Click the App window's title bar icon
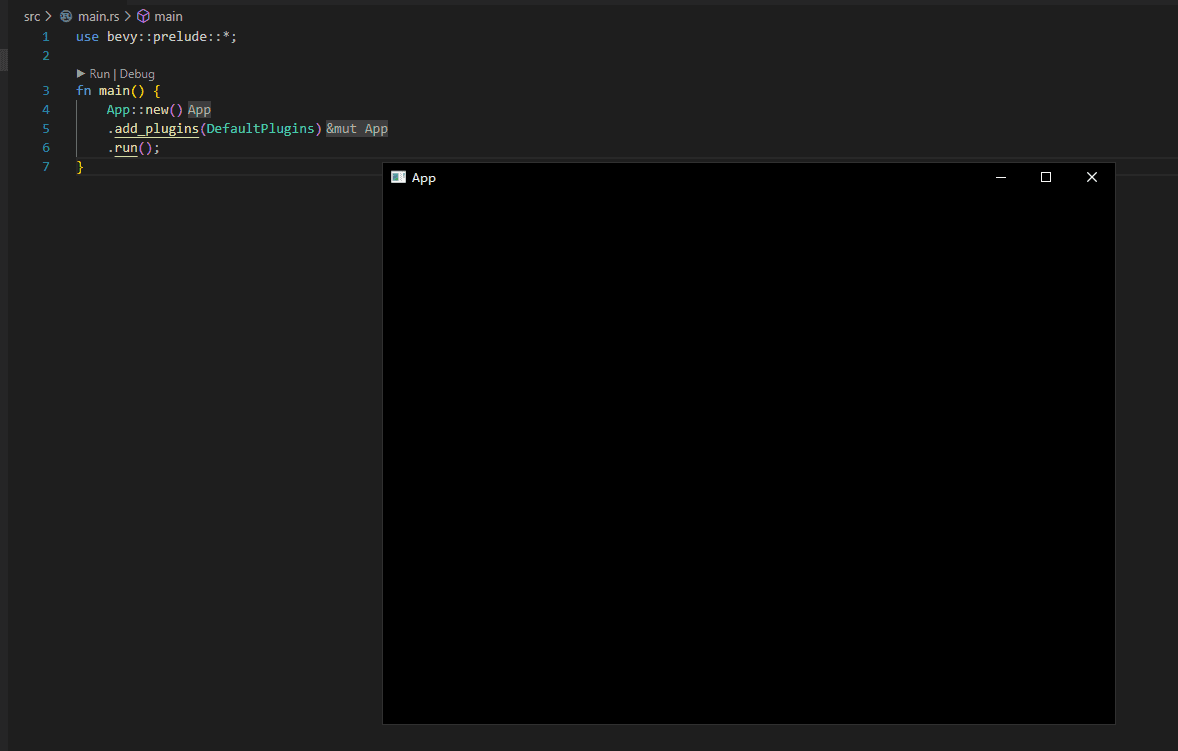 pos(398,177)
